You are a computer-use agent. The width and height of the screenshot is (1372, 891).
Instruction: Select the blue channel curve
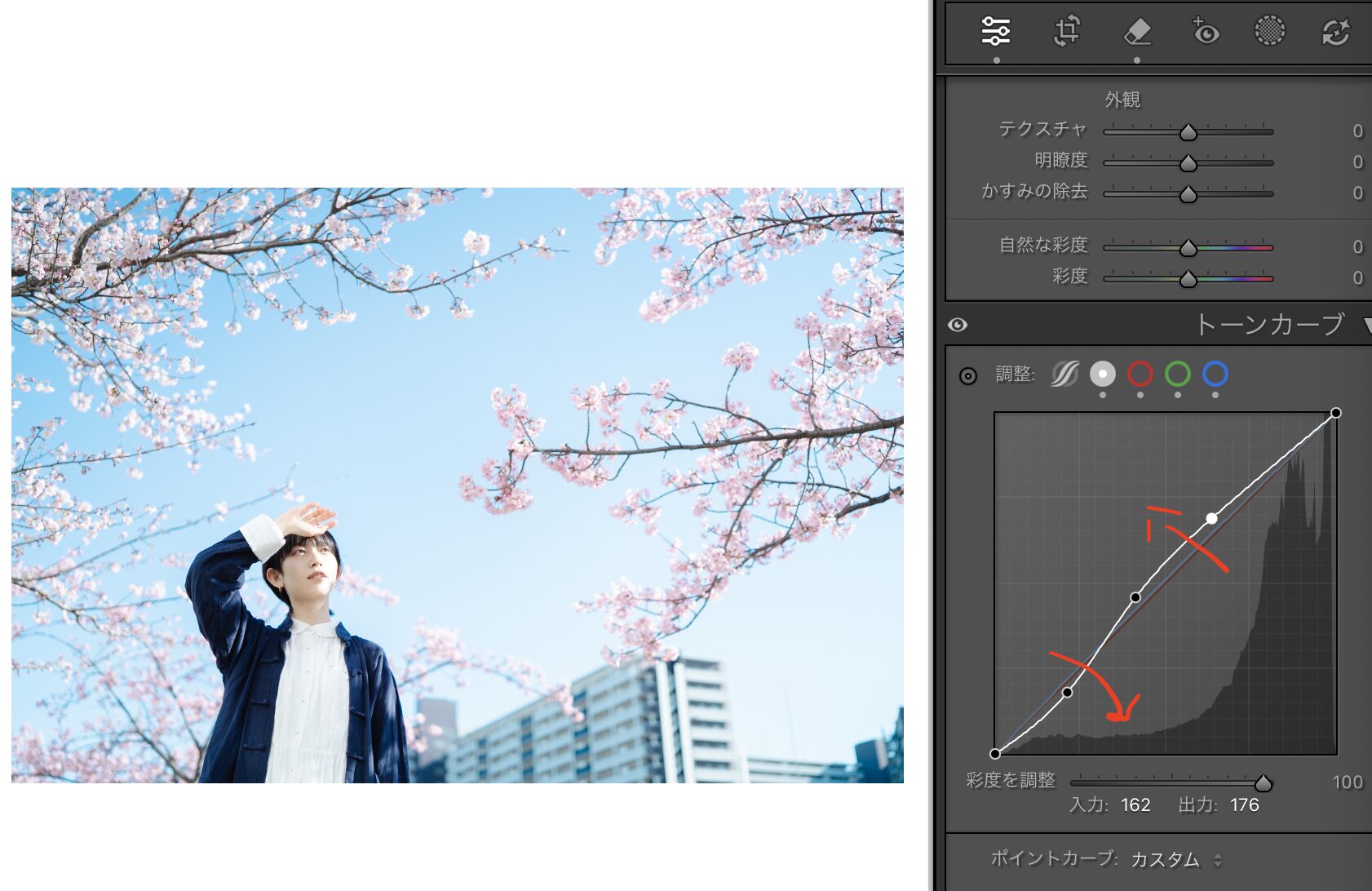tap(1215, 375)
